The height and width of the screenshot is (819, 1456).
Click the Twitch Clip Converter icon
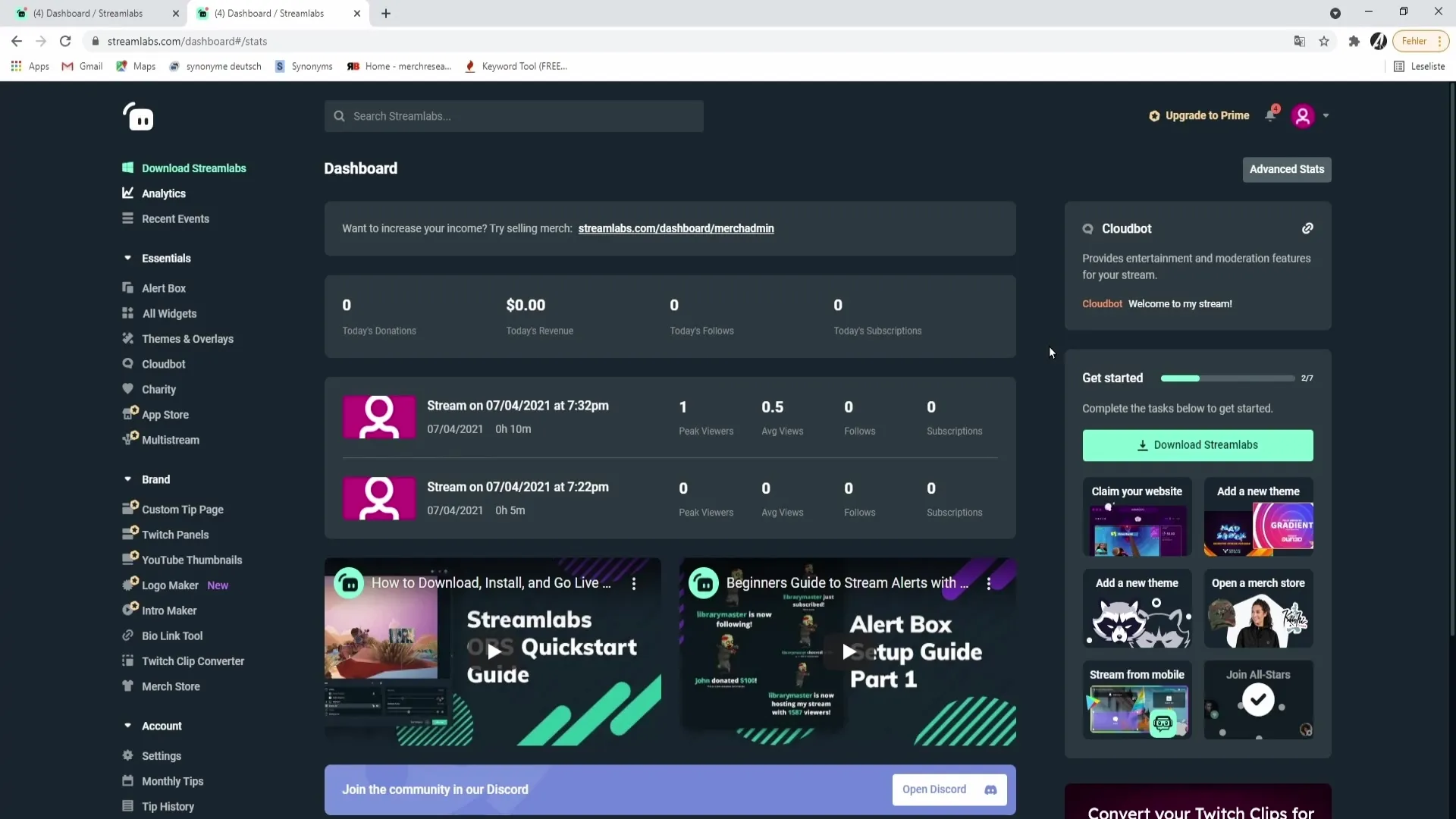pyautogui.click(x=128, y=661)
